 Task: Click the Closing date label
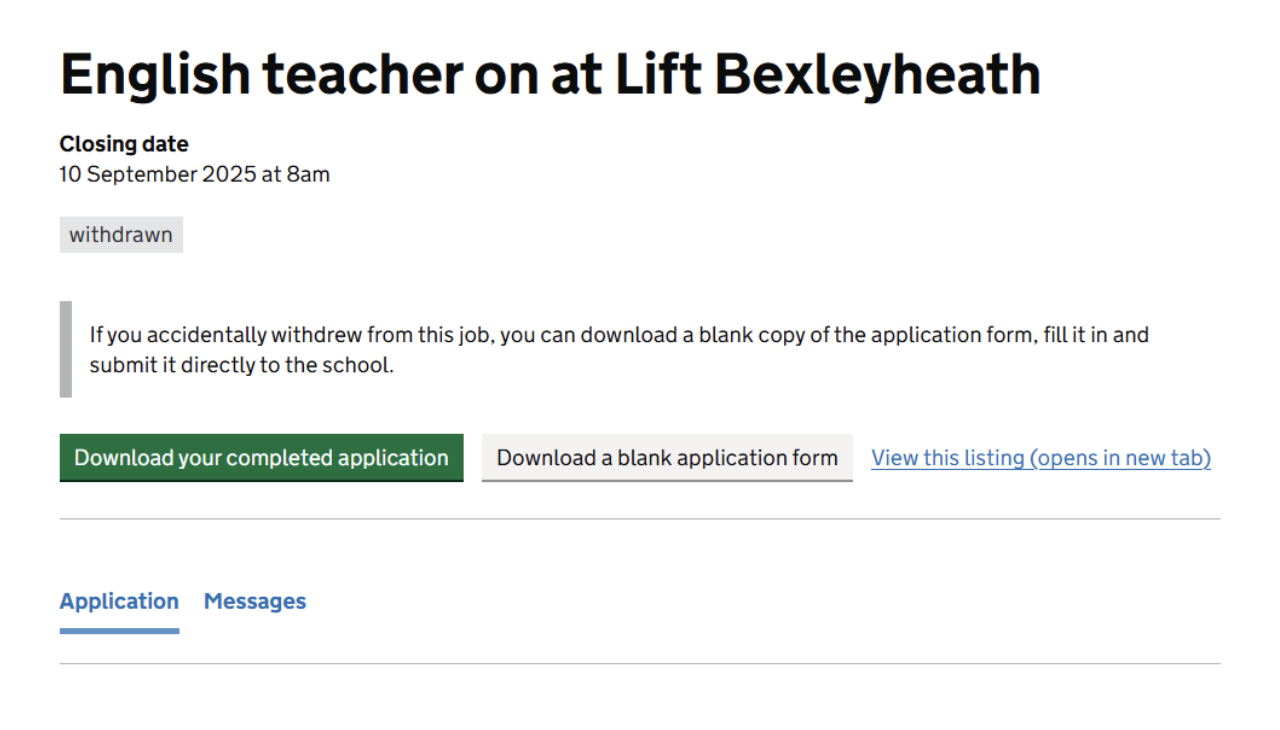tap(124, 144)
